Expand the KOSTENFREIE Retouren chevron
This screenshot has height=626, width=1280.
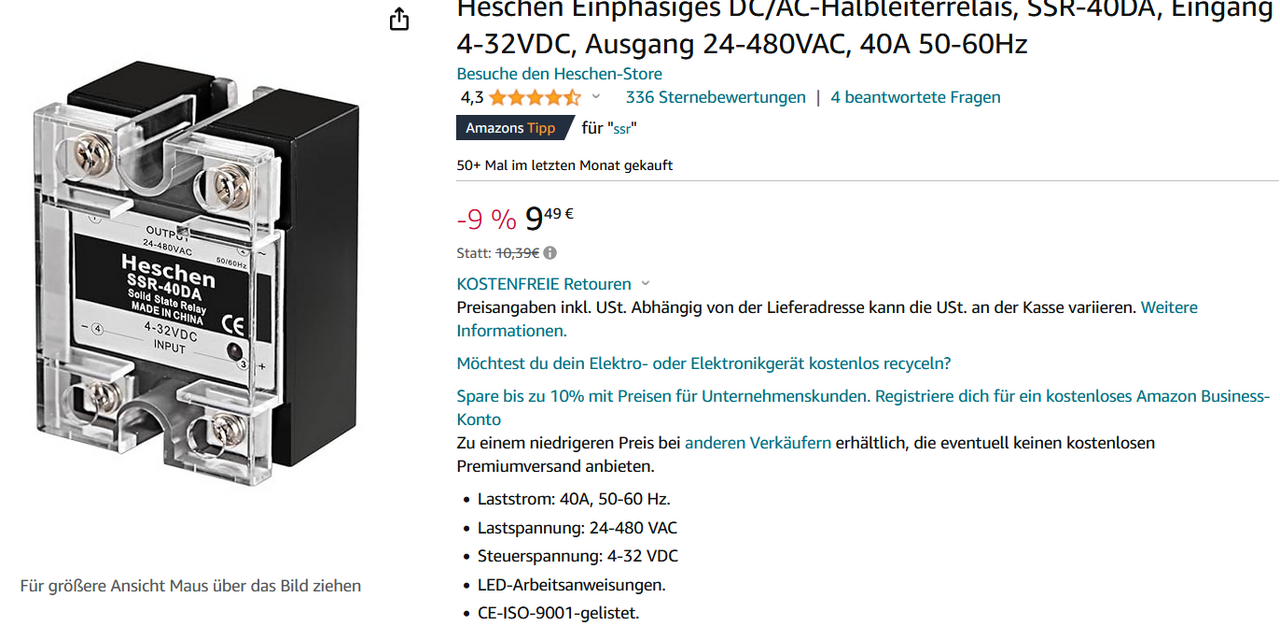(x=645, y=284)
